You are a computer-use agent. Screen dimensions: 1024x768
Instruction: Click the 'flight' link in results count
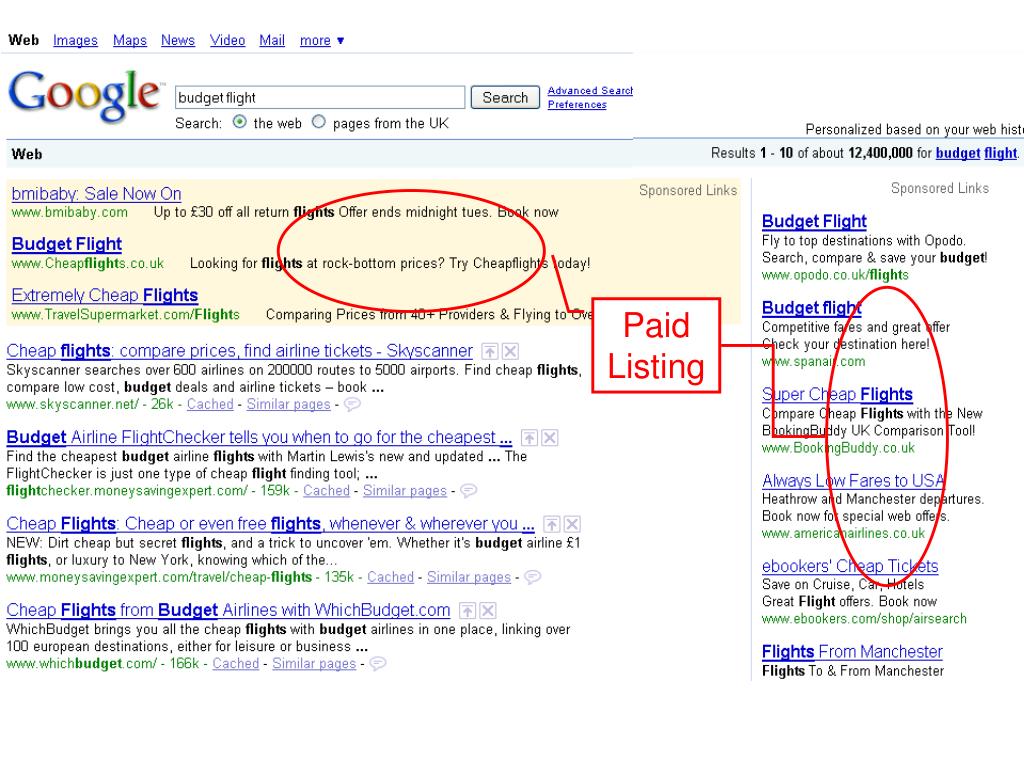point(1000,153)
